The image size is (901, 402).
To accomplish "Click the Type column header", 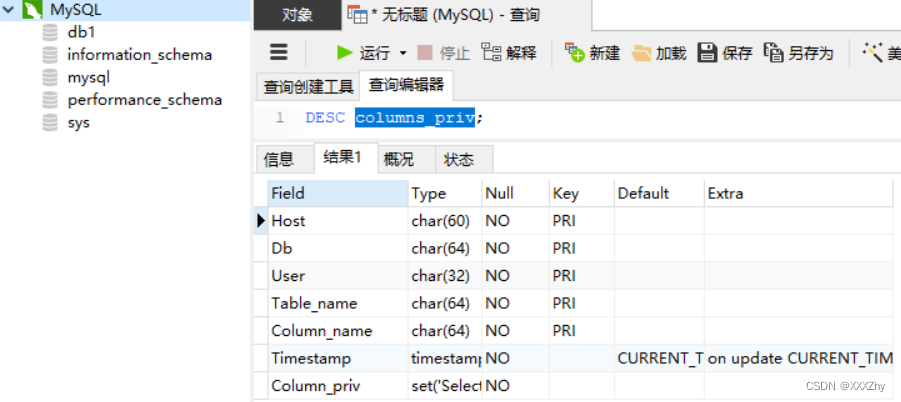I will [445, 194].
